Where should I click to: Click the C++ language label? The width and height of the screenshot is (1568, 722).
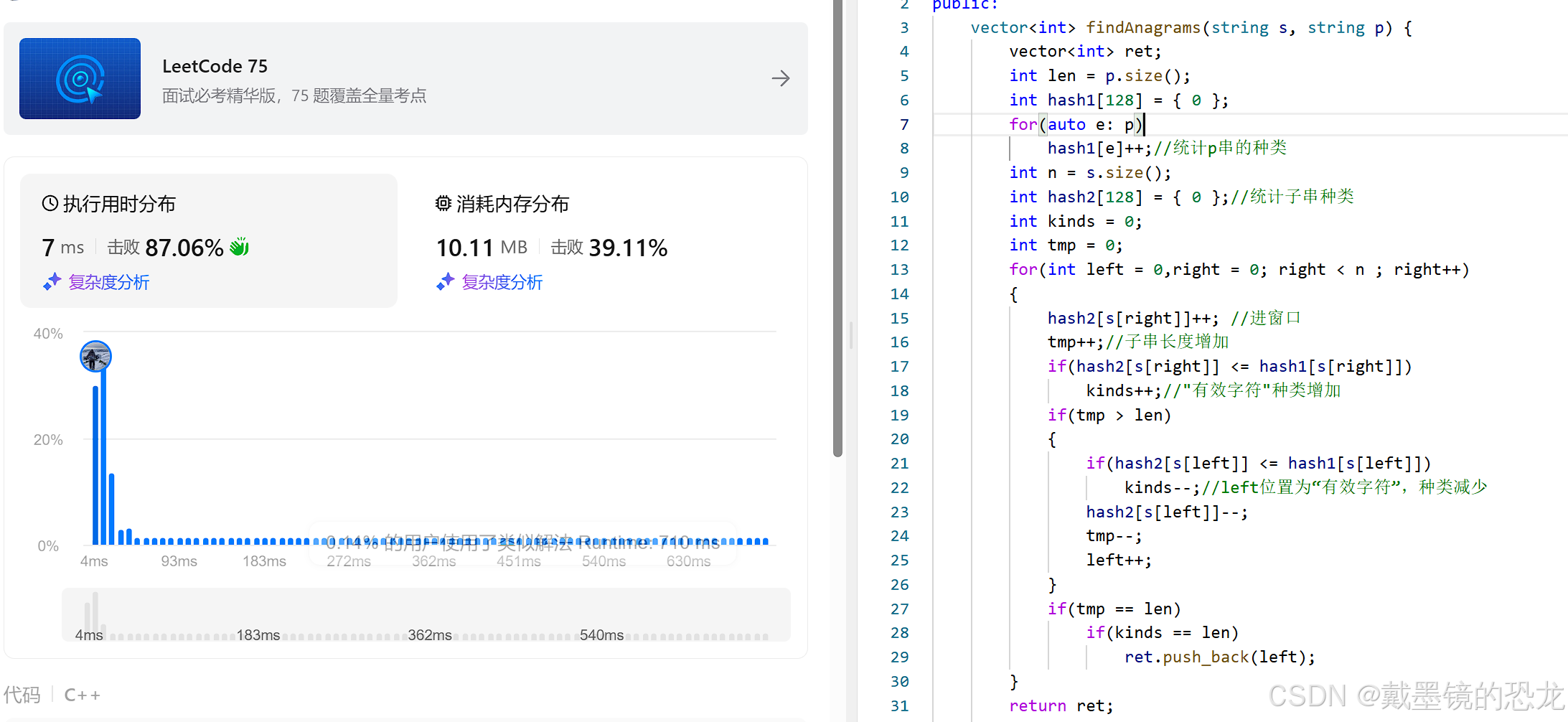pyautogui.click(x=83, y=695)
